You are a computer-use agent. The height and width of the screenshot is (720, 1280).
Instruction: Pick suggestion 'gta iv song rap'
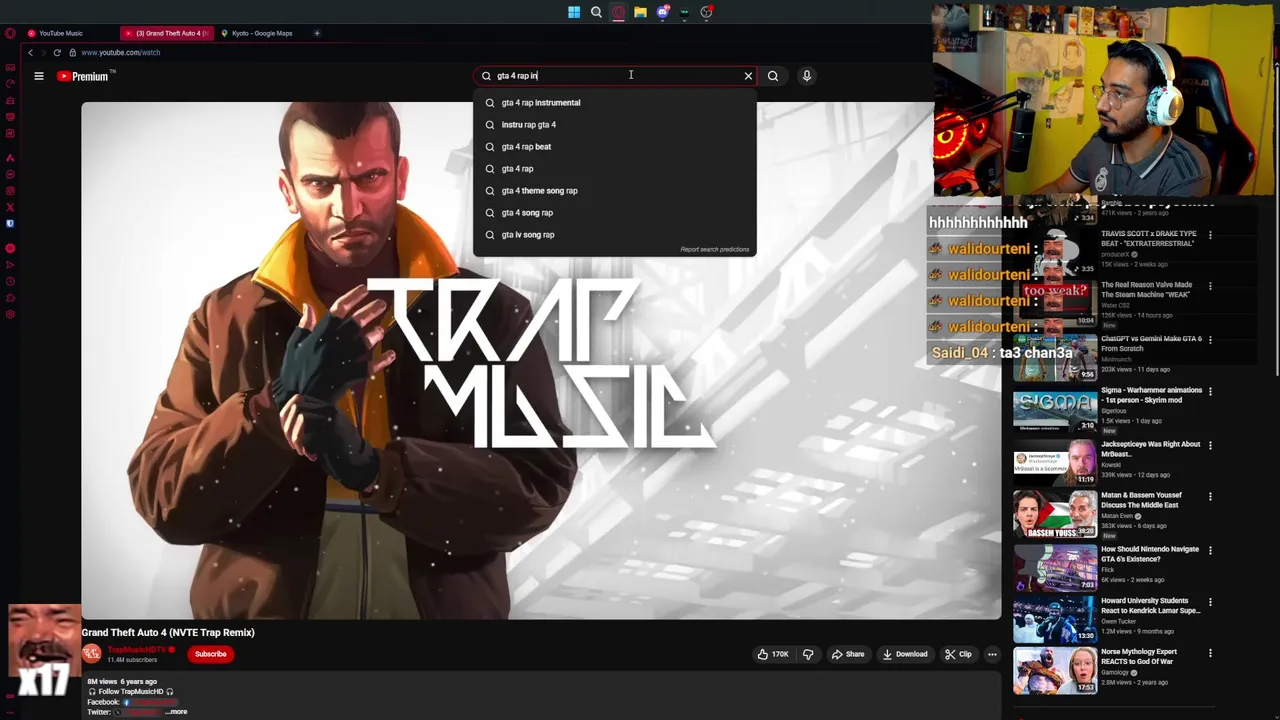[x=615, y=234]
